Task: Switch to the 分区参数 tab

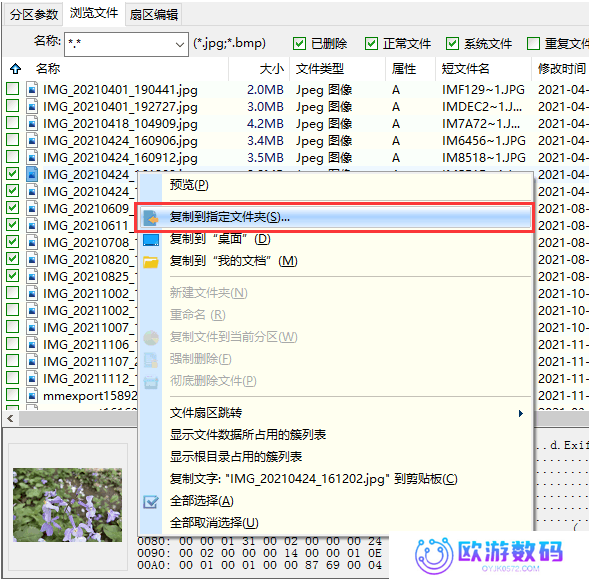Action: click(33, 14)
